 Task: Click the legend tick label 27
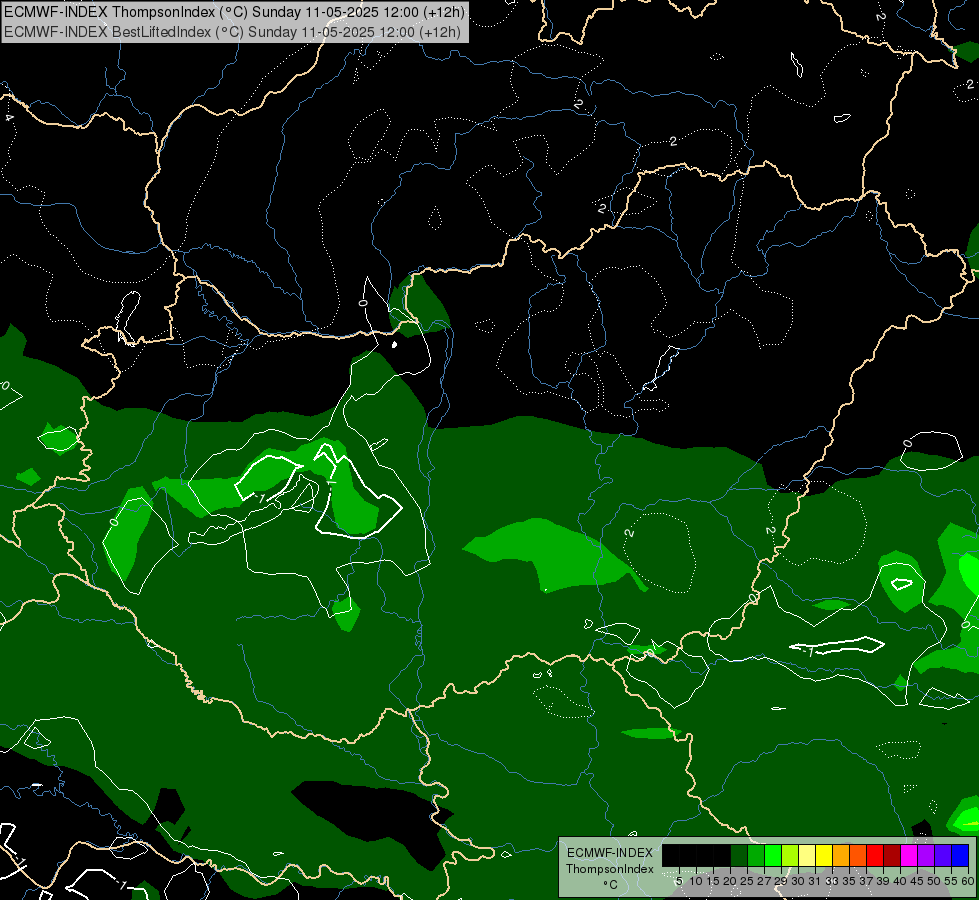[x=764, y=881]
